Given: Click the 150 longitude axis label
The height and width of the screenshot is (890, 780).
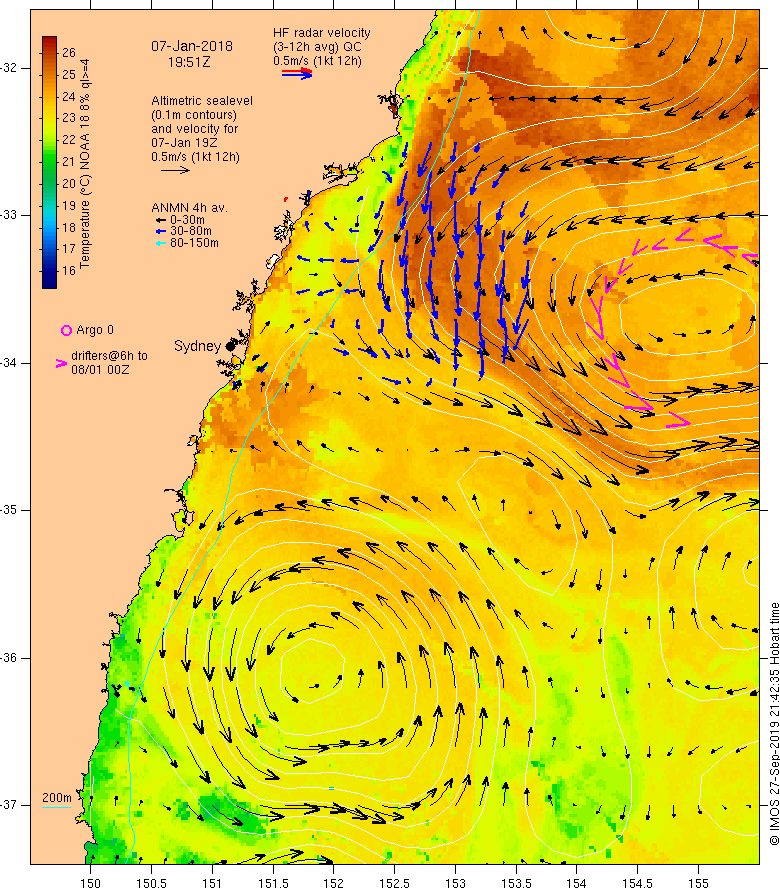Looking at the screenshot, I should click(90, 883).
